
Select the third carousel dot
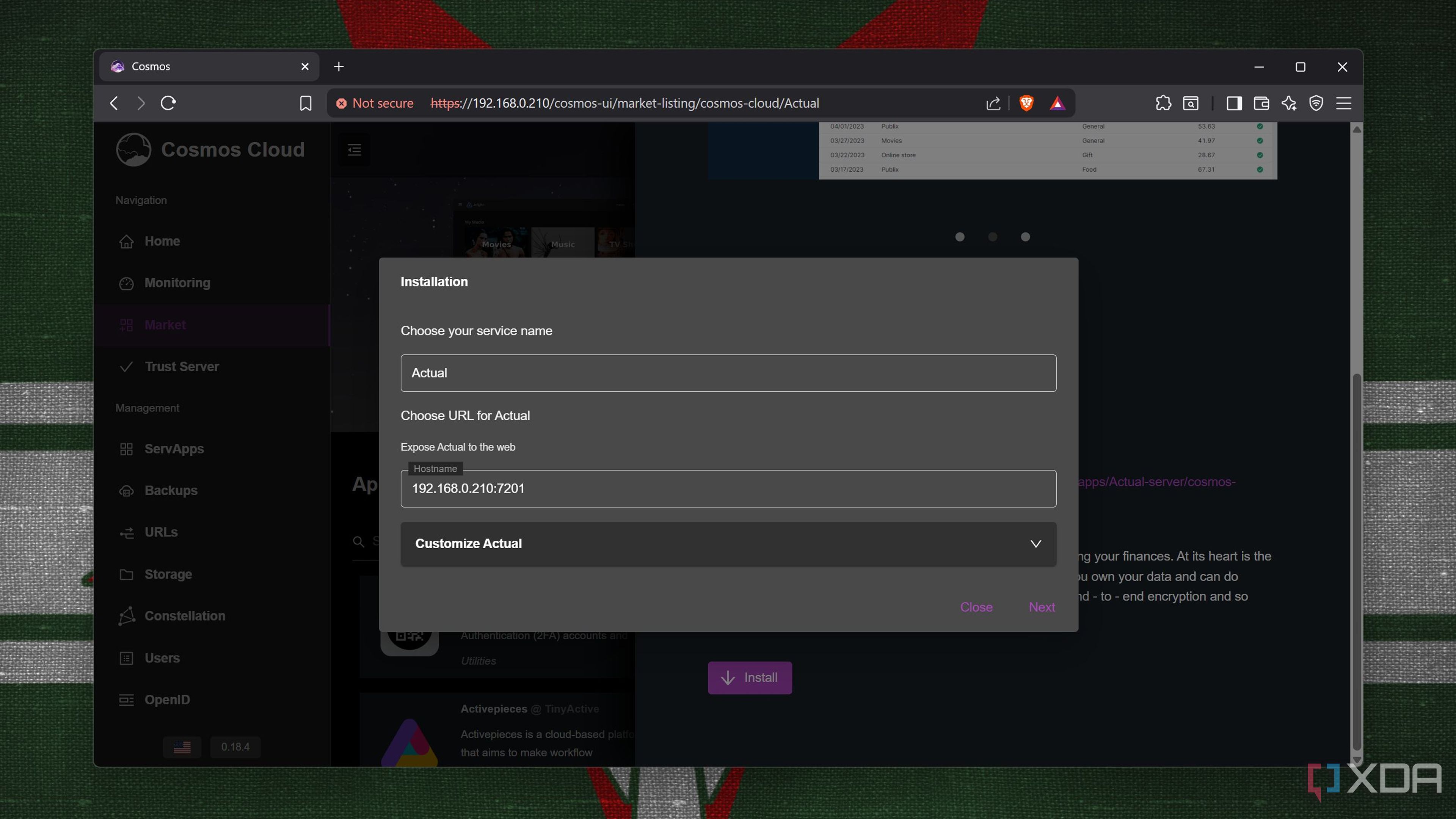pos(1025,237)
